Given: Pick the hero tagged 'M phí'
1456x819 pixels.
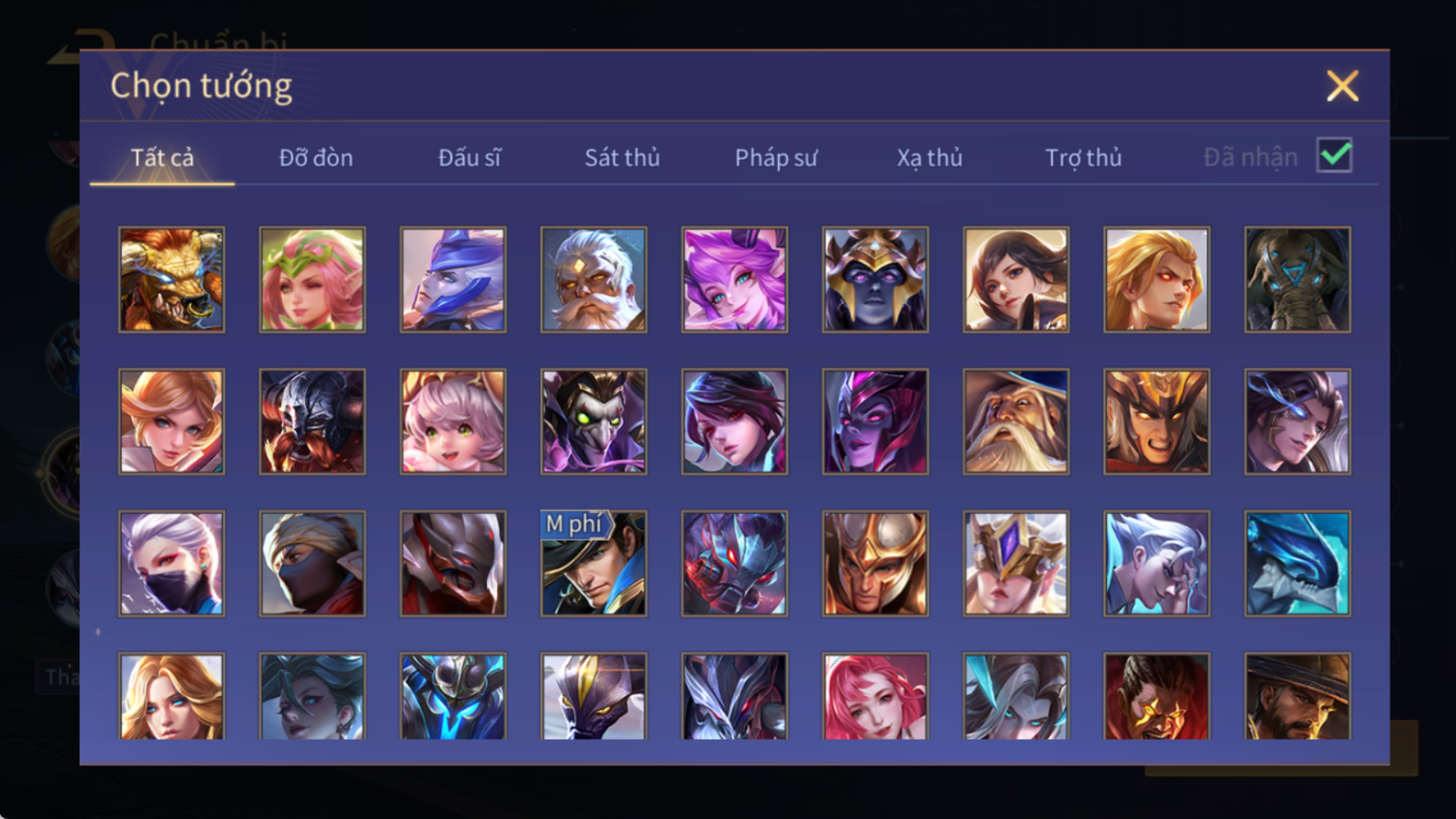Looking at the screenshot, I should click(x=593, y=563).
